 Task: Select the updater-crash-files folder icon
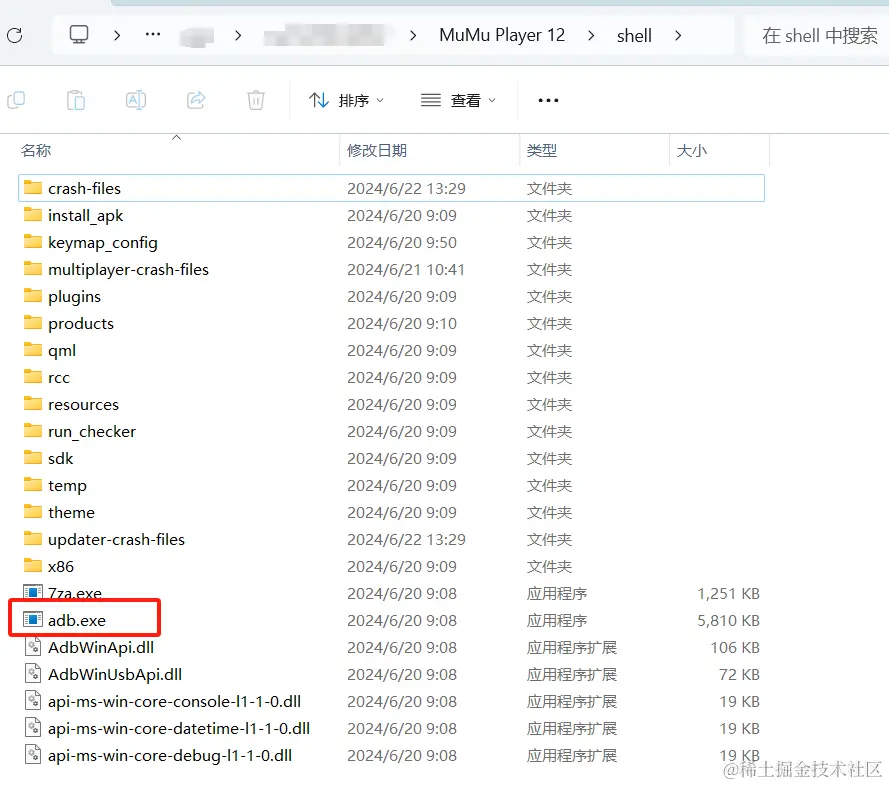(x=33, y=539)
